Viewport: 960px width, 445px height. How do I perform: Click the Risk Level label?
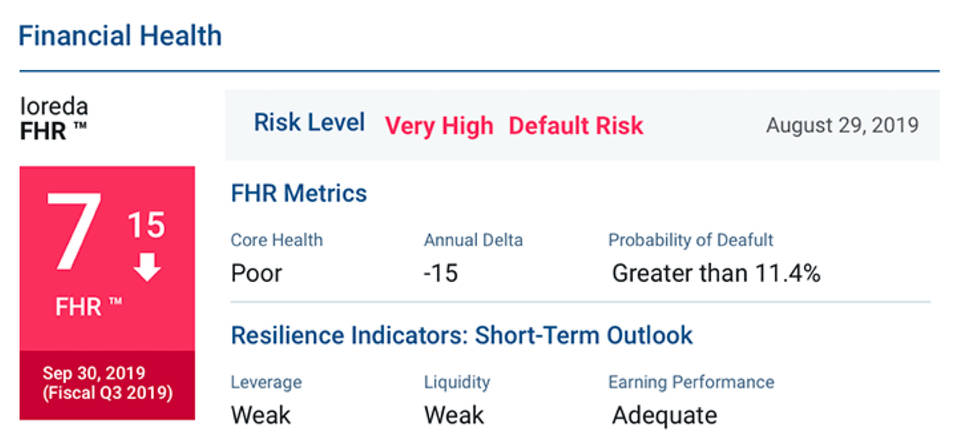pos(308,123)
